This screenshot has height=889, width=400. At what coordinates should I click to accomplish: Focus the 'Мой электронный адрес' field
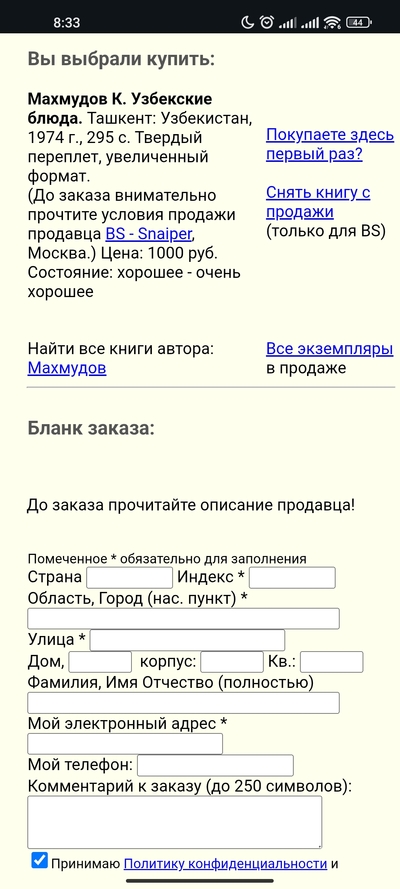point(125,744)
